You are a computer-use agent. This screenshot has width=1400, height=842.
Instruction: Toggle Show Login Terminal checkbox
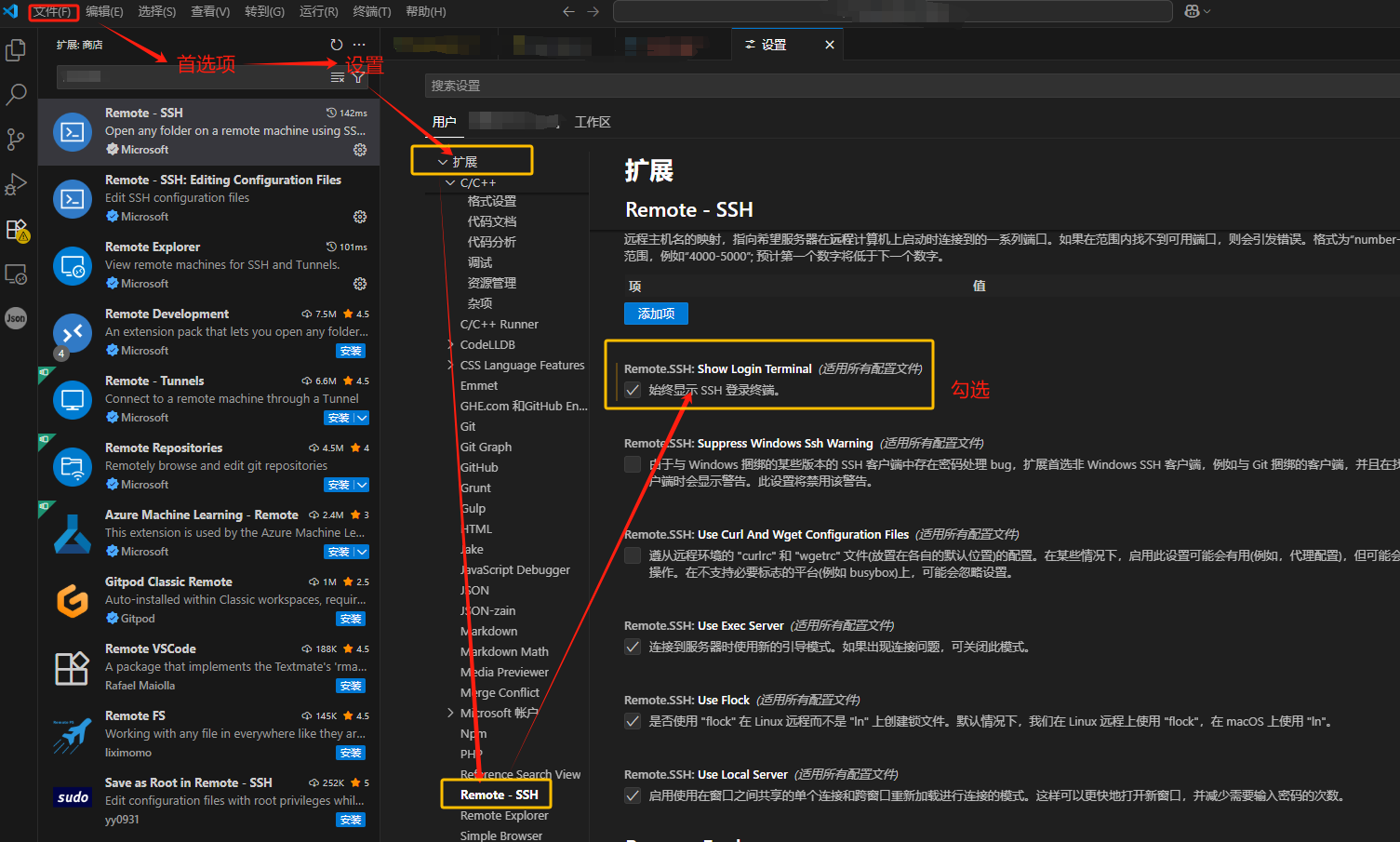(x=633, y=390)
